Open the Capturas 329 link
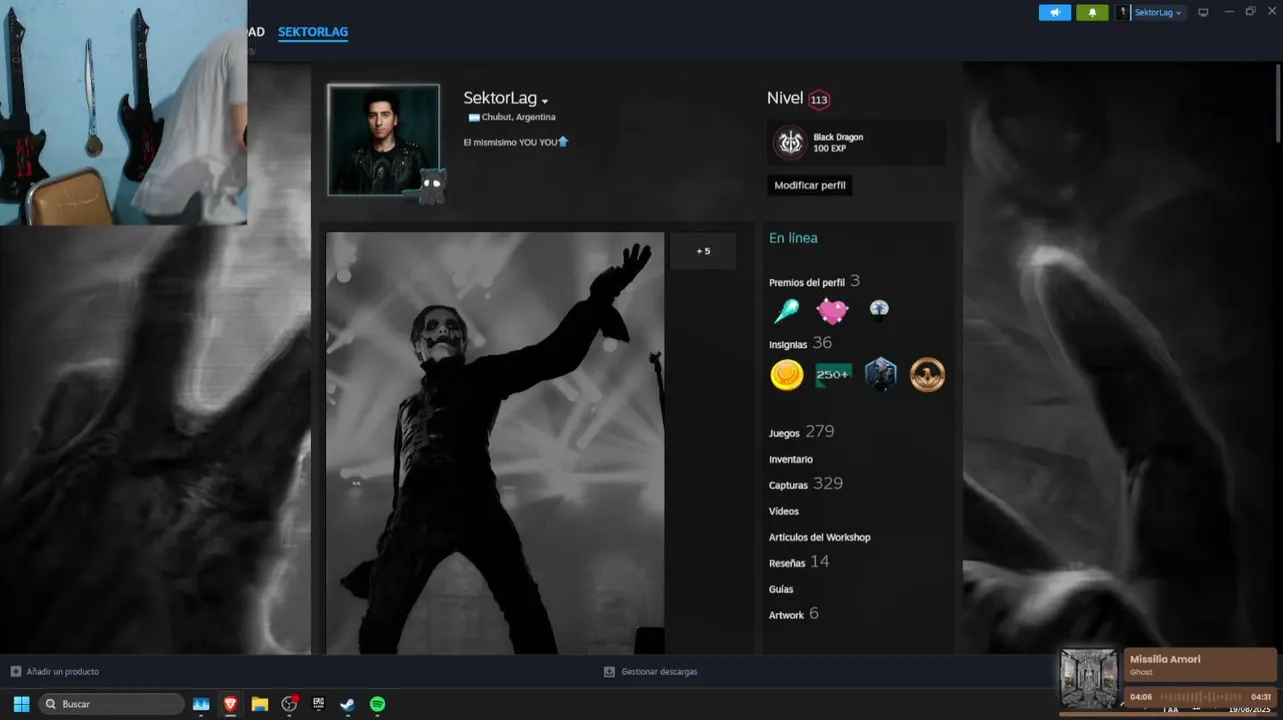The width and height of the screenshot is (1283, 720). [x=806, y=484]
